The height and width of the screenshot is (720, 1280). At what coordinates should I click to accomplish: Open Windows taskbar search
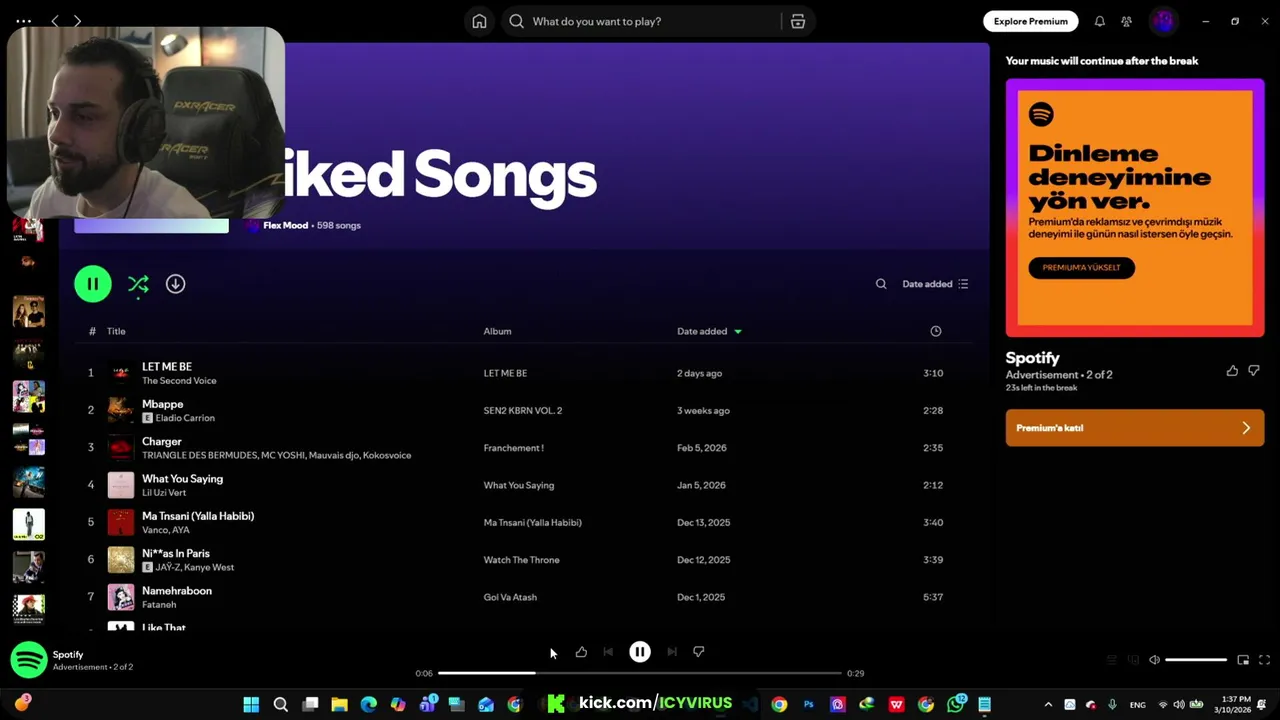click(281, 705)
